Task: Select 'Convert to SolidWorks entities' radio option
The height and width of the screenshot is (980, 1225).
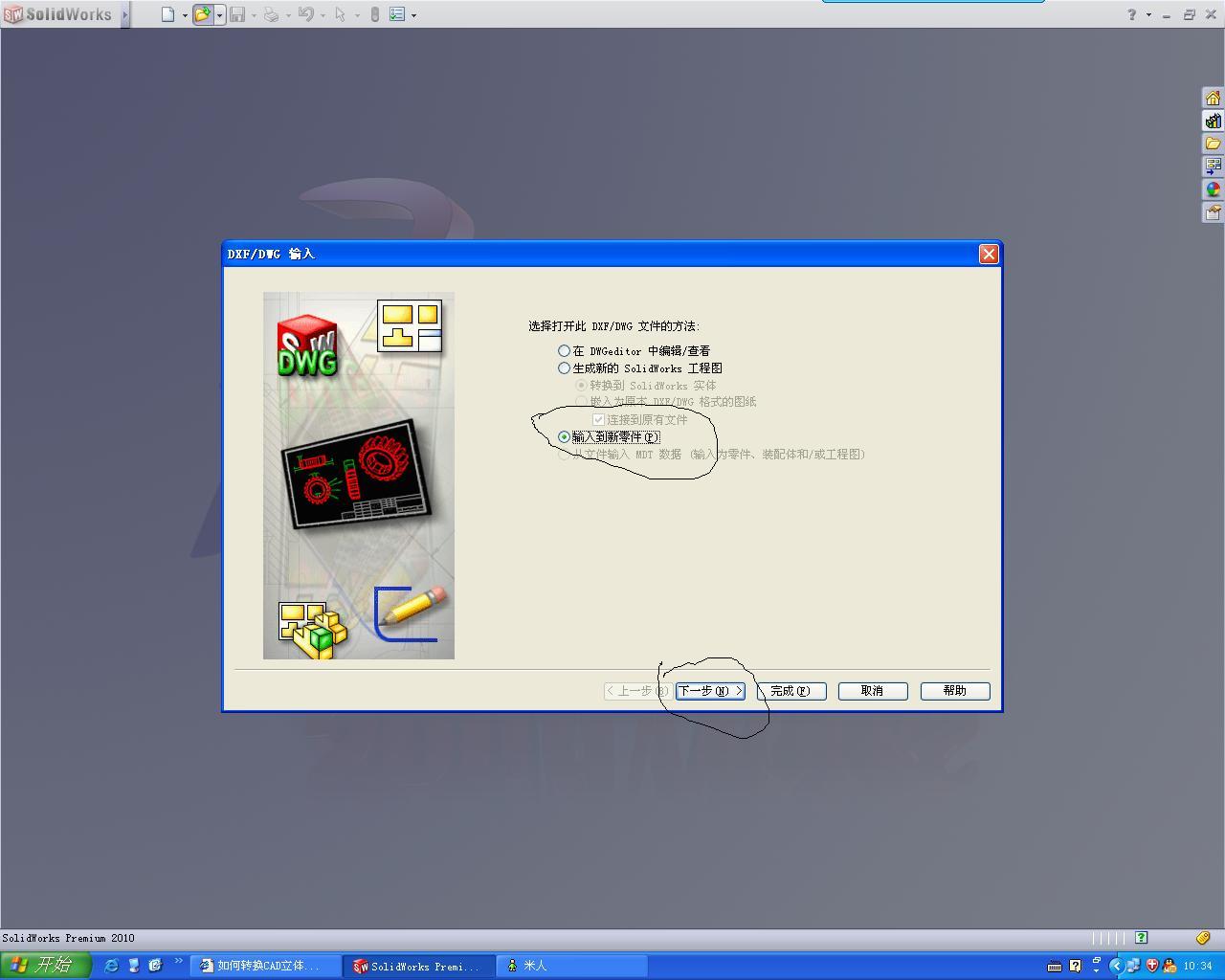Action: pos(581,386)
